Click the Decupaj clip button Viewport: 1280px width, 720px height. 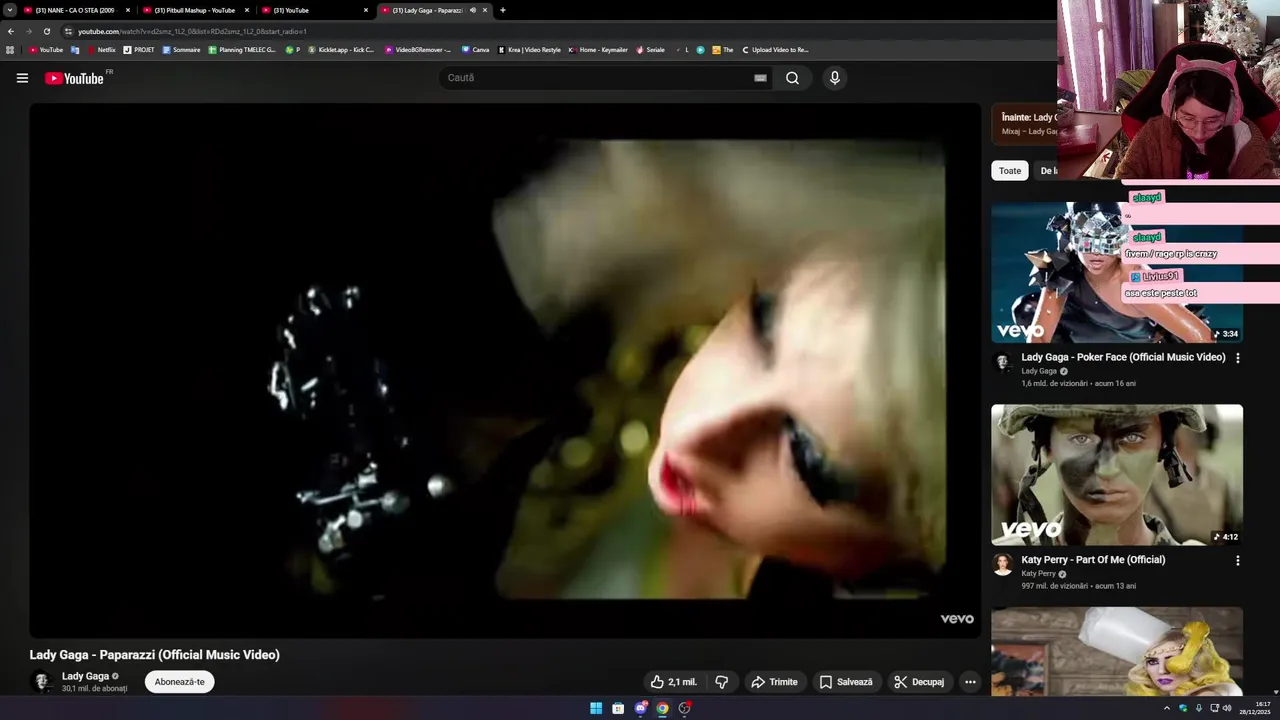tap(918, 682)
